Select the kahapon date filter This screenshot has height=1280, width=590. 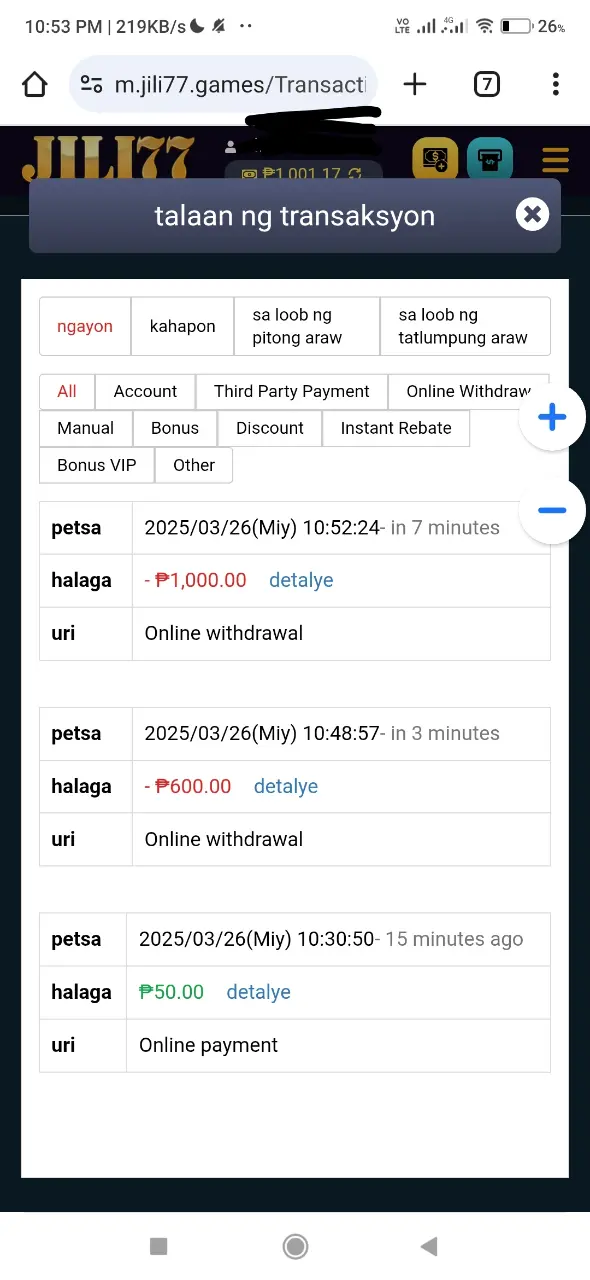click(x=182, y=326)
